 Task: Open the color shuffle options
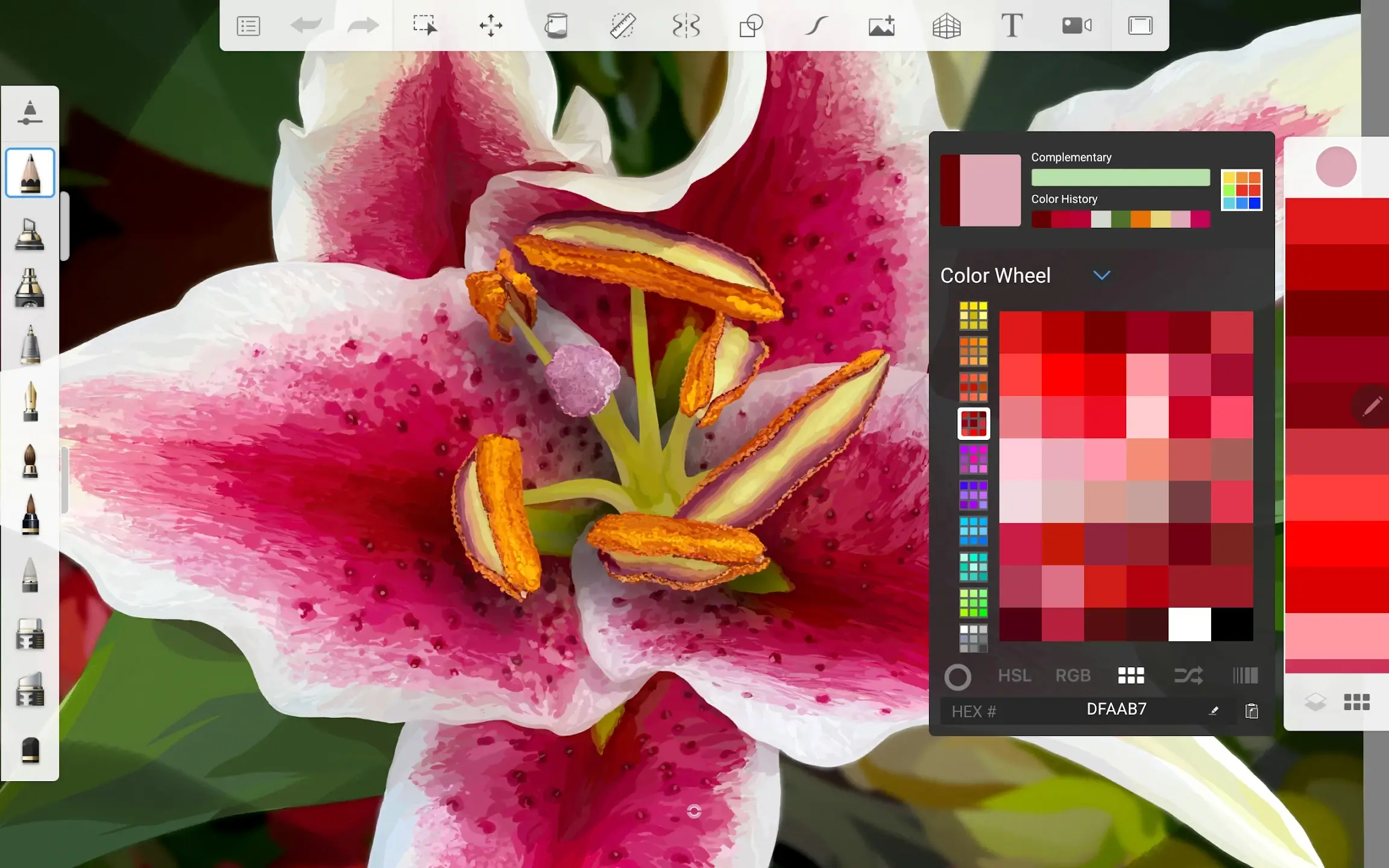pyautogui.click(x=1189, y=676)
